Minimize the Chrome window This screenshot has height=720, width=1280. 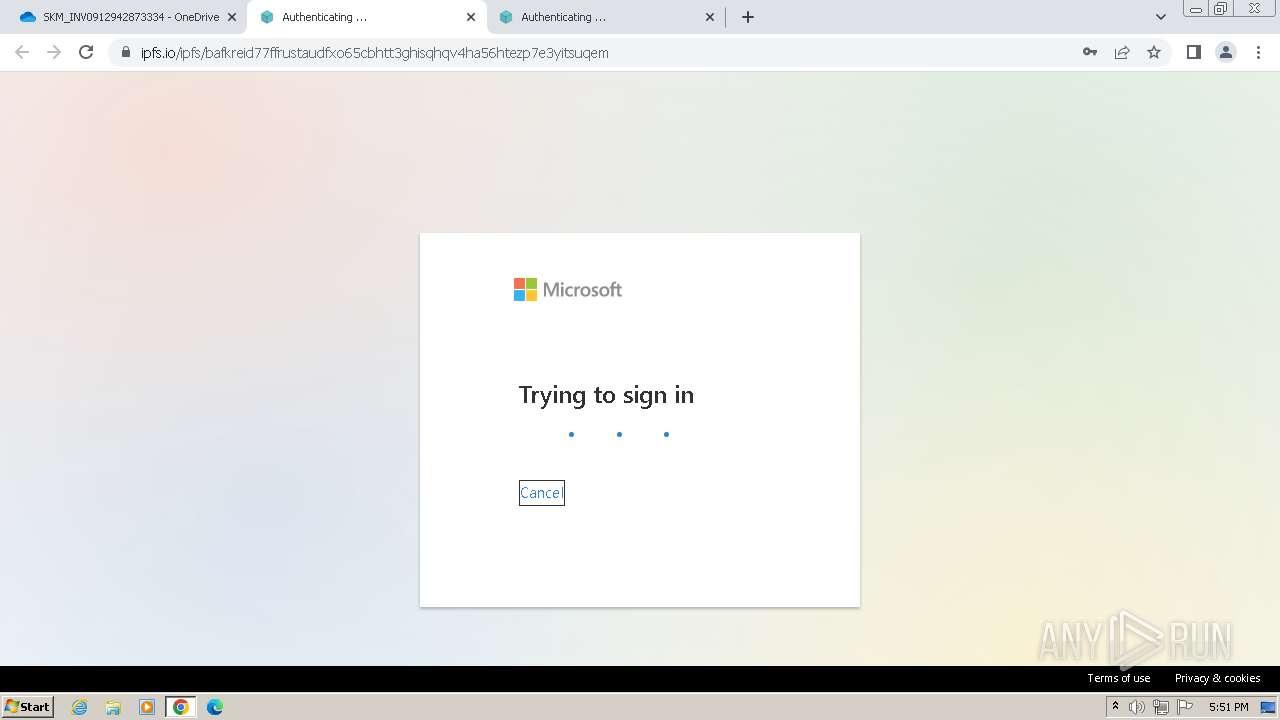click(x=1196, y=8)
